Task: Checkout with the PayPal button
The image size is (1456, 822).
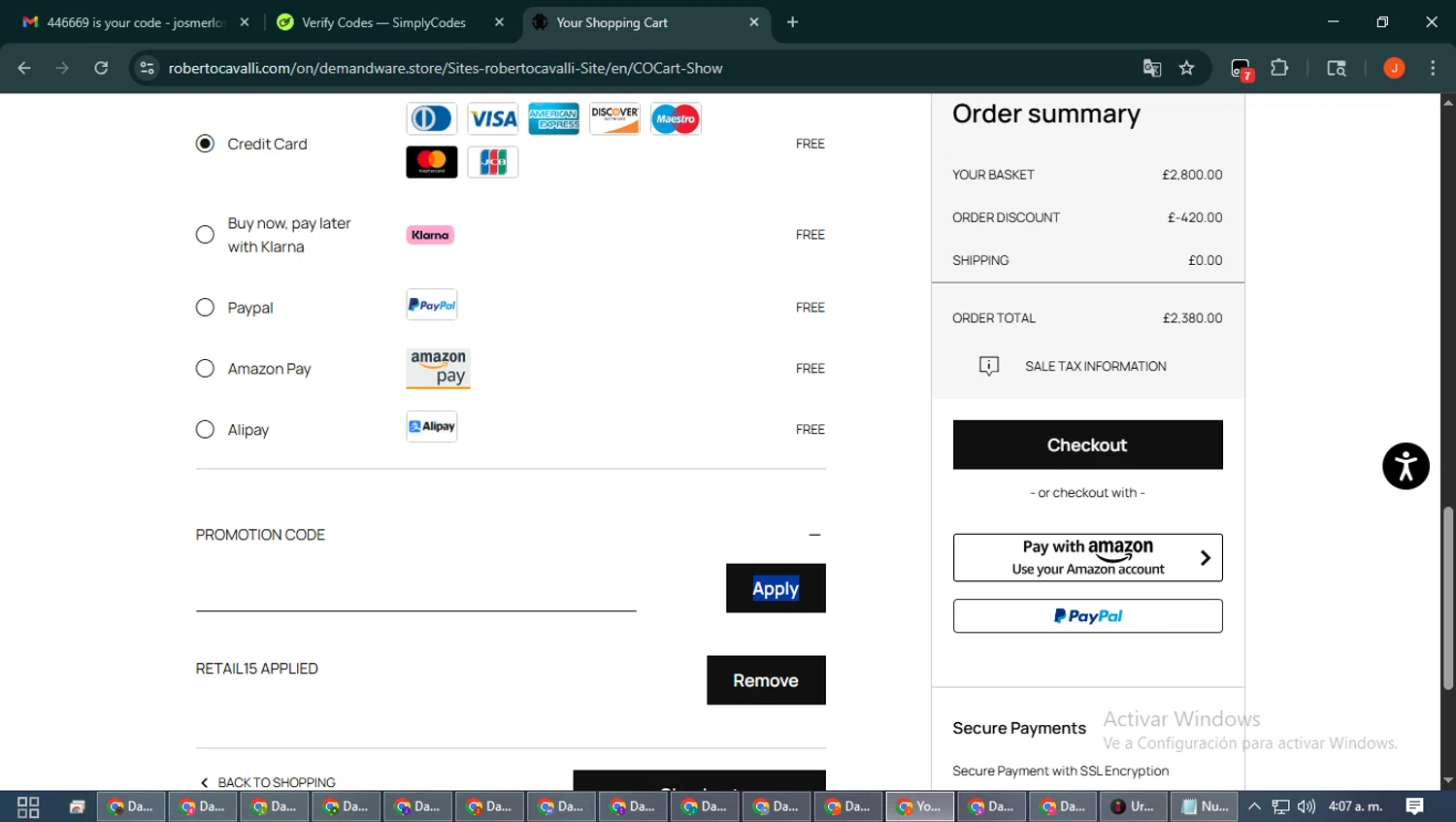Action: click(1087, 616)
